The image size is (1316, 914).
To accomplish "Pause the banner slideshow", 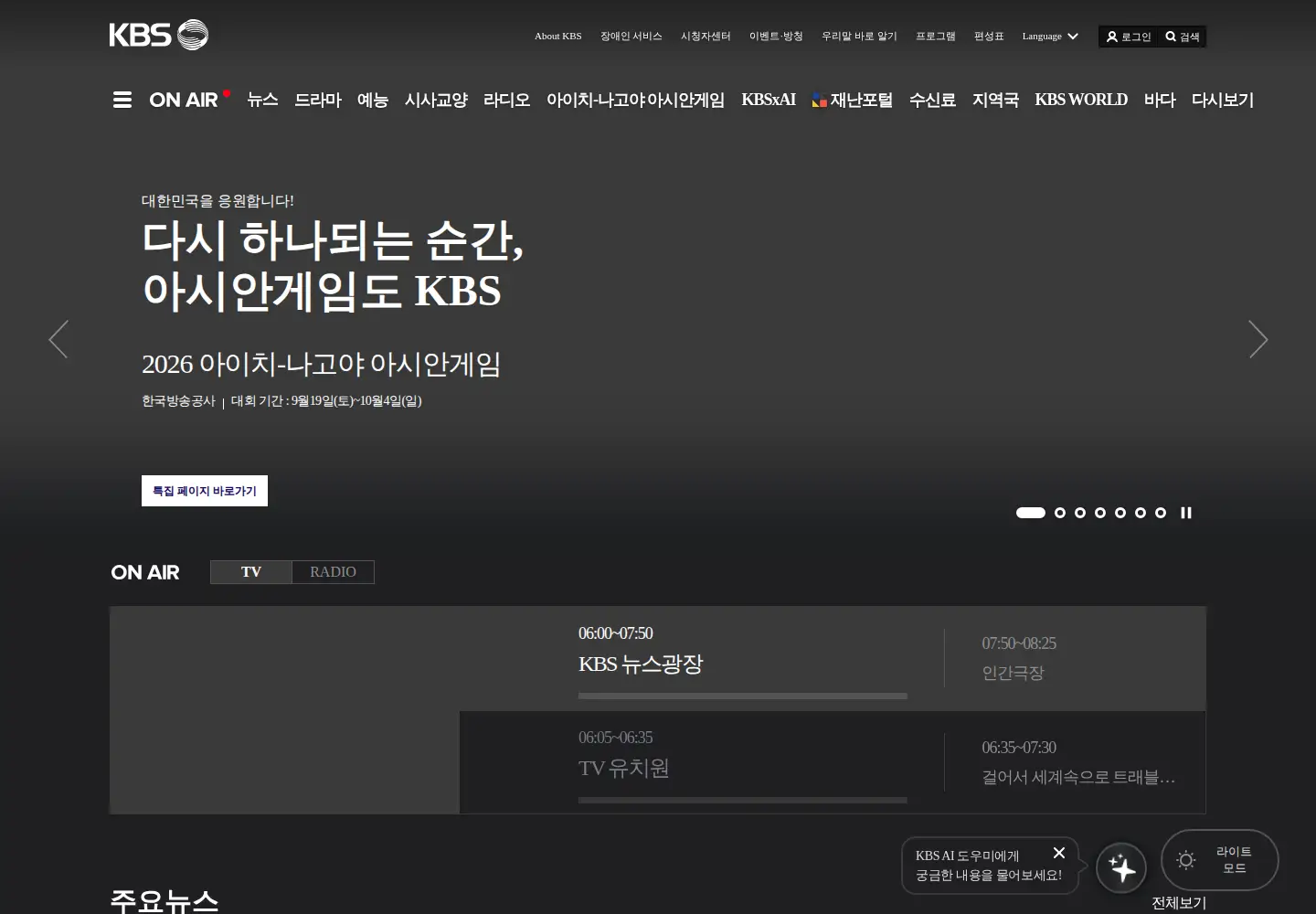I will [x=1186, y=513].
